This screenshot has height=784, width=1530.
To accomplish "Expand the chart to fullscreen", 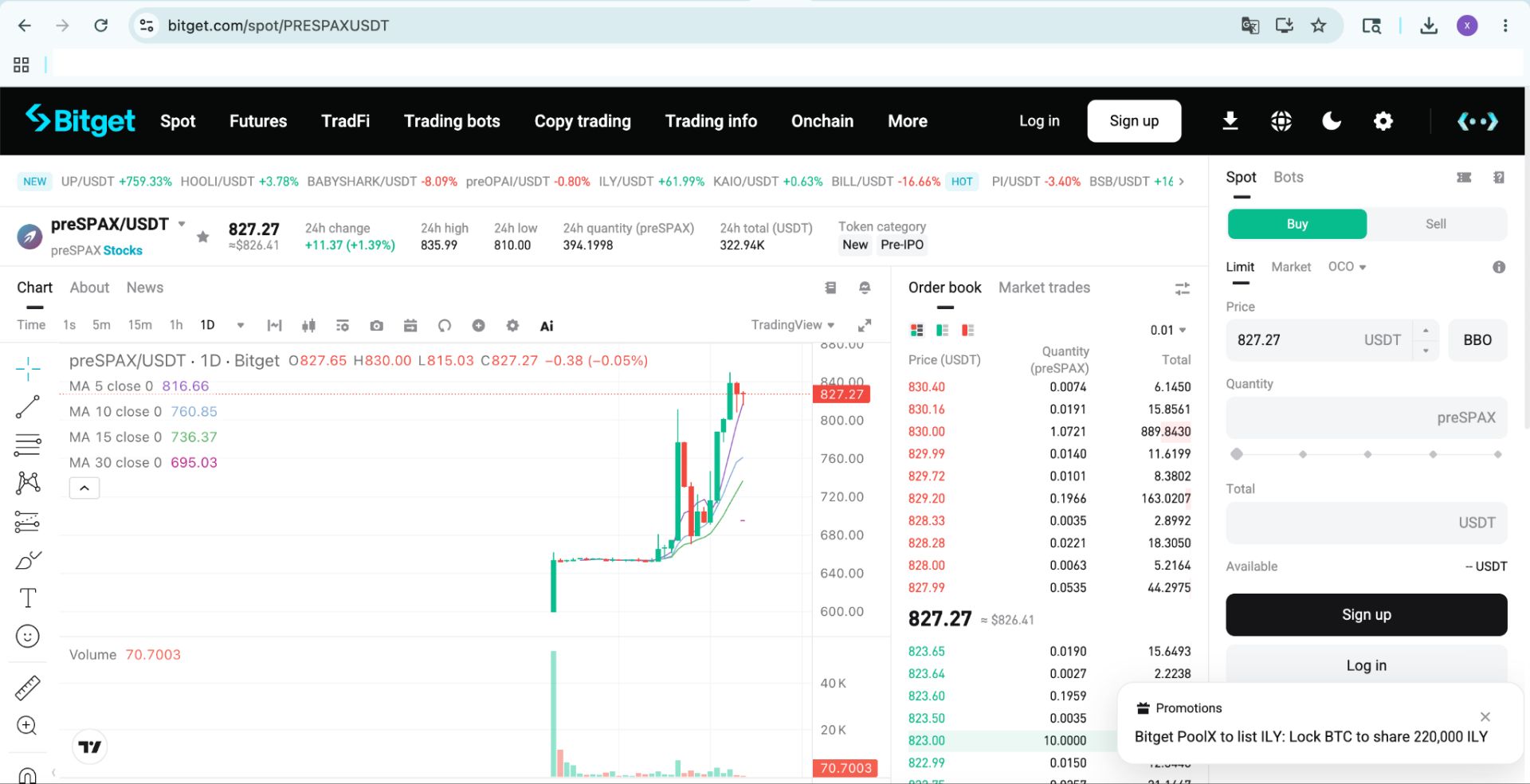I will click(x=865, y=325).
